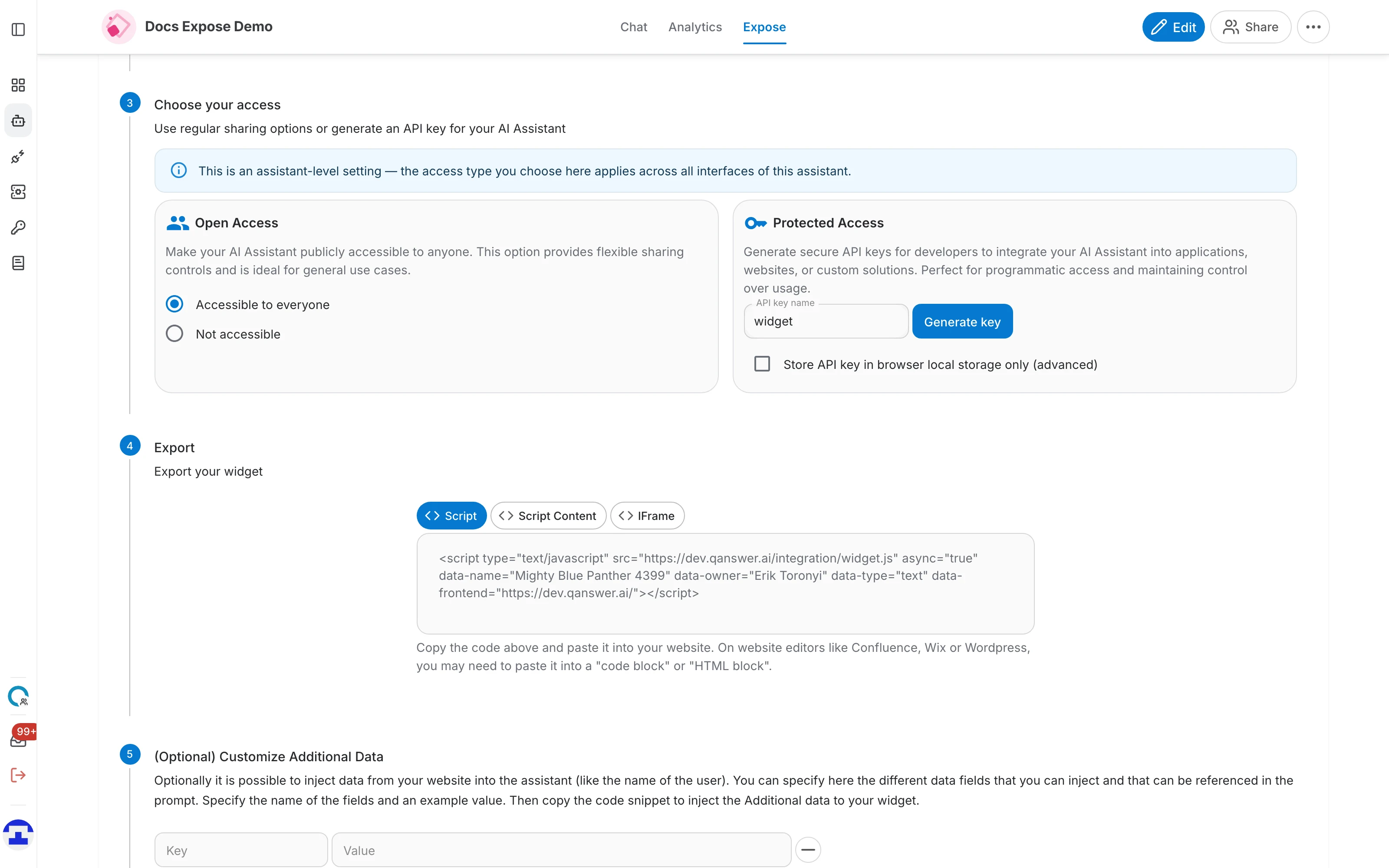This screenshot has height=868, width=1389.
Task: Click the Export your widget subtitle
Action: [x=208, y=471]
